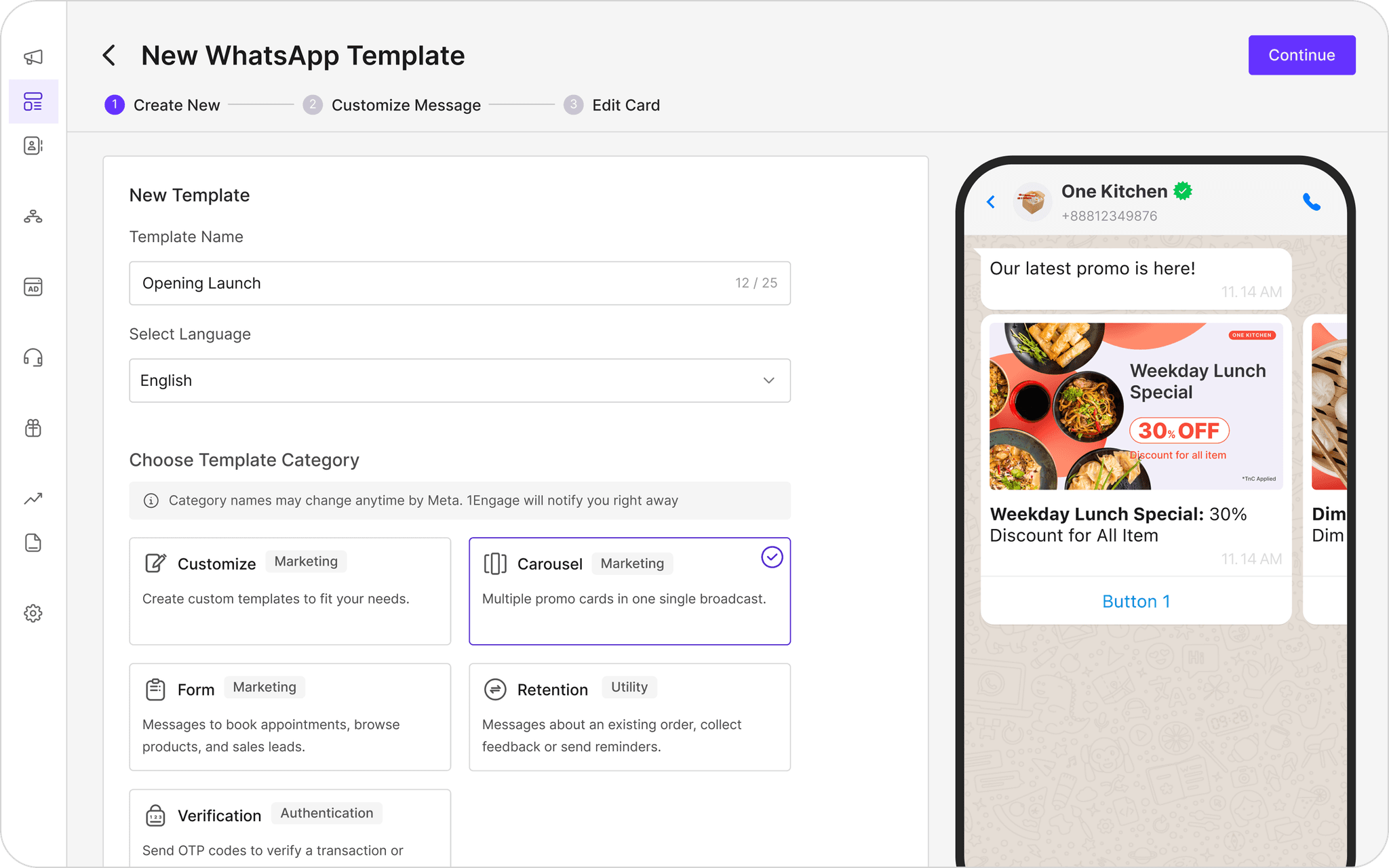Open the templates icon in sidebar
This screenshot has height=868, width=1389.
[33, 102]
